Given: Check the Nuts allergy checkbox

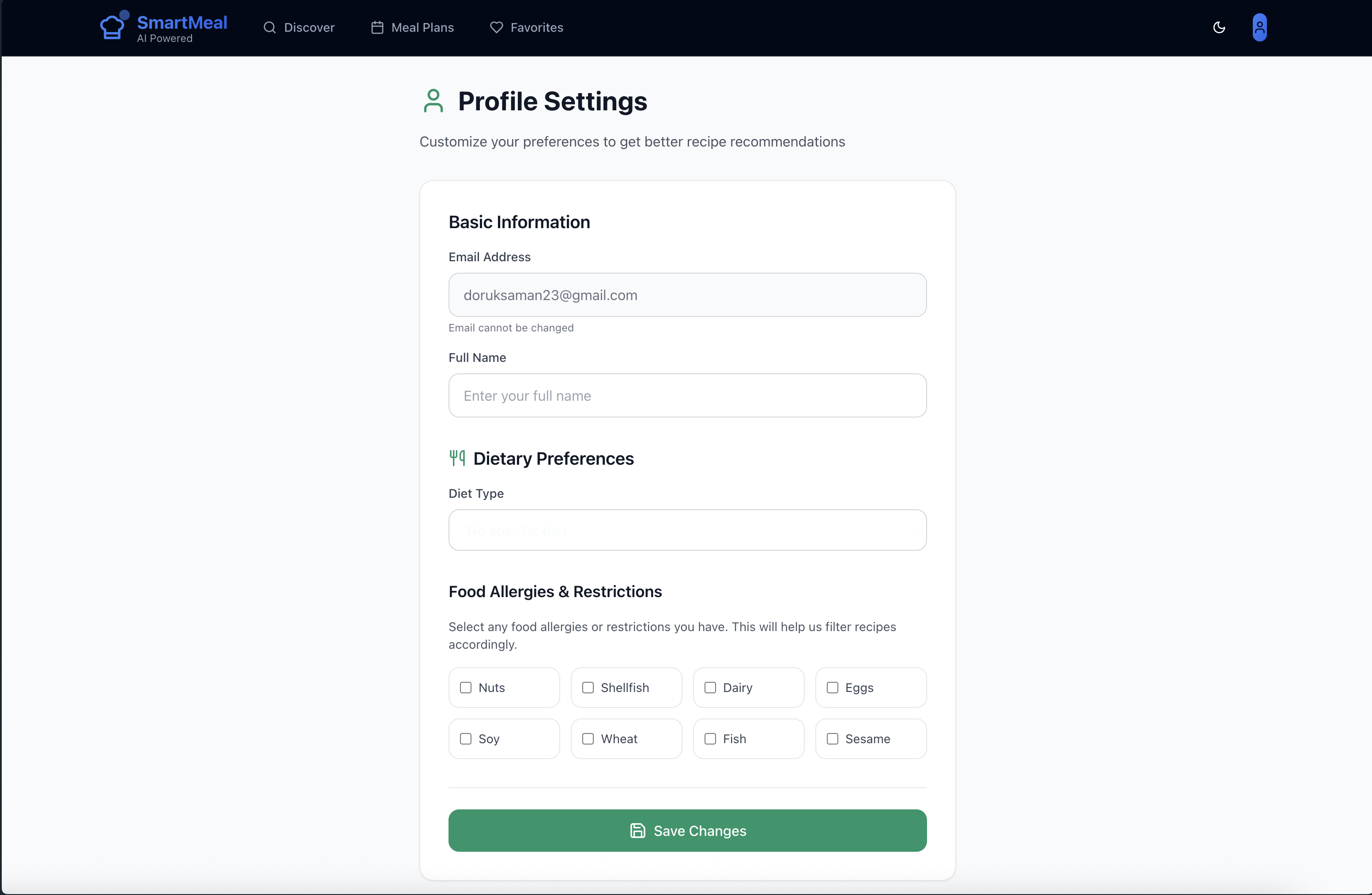Looking at the screenshot, I should [x=466, y=688].
